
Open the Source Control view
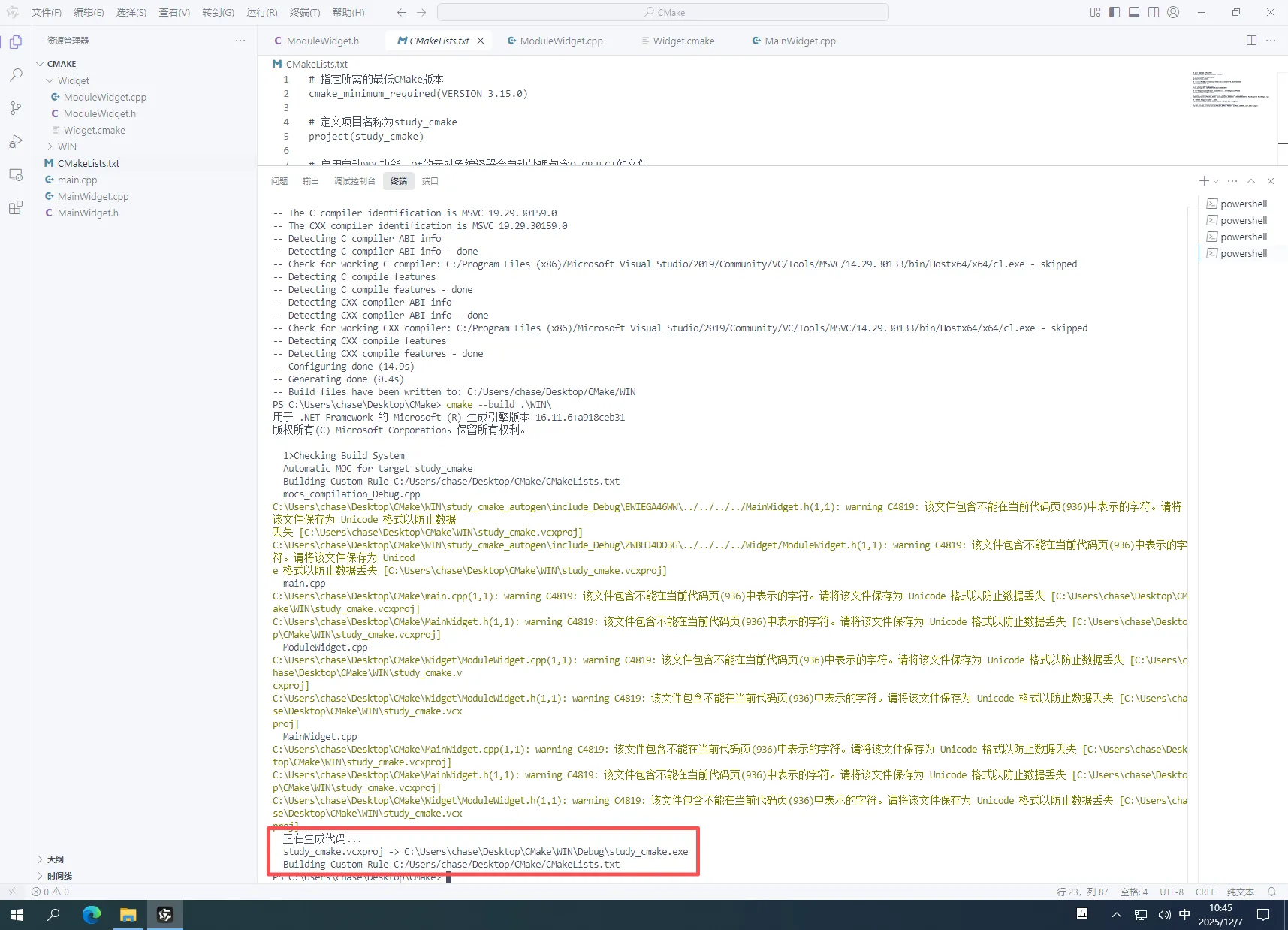(16, 108)
